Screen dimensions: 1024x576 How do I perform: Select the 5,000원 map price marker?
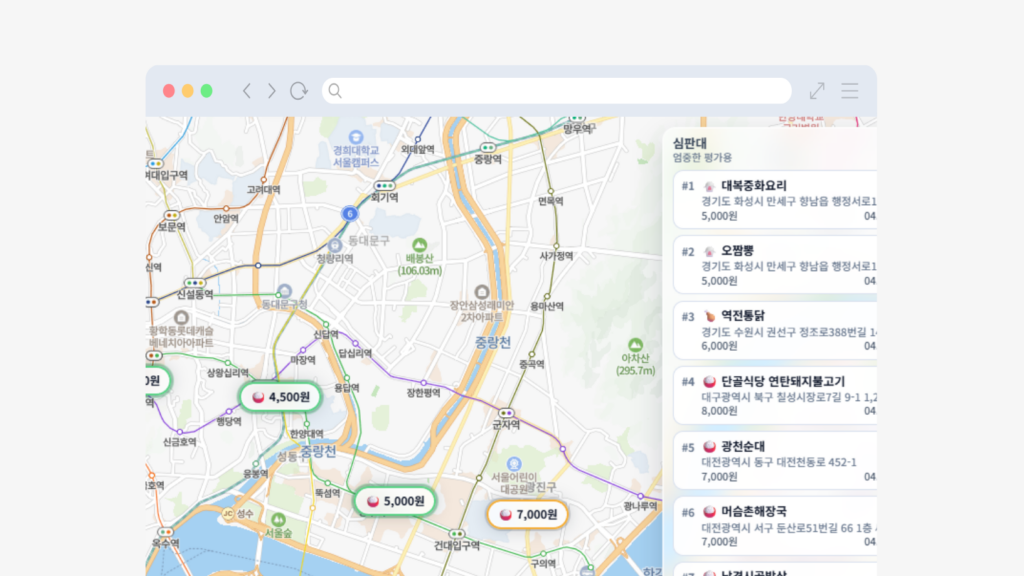click(395, 501)
